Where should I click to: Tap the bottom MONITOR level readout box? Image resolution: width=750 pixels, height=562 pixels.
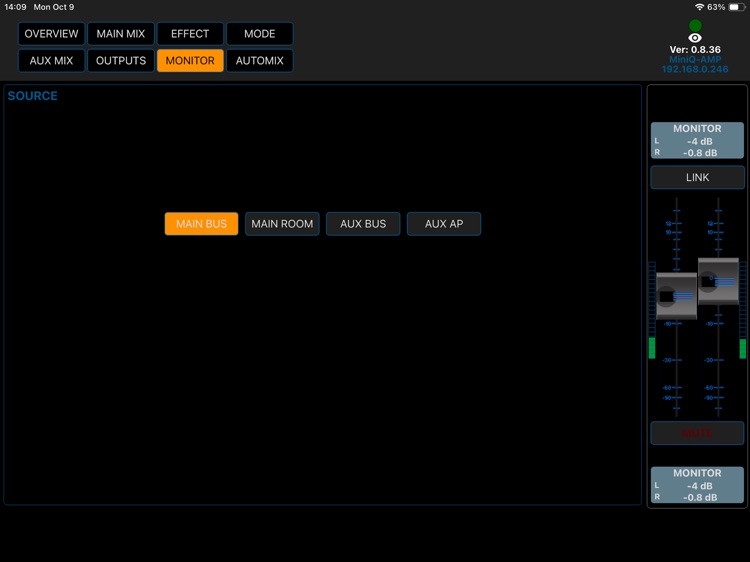pos(697,485)
